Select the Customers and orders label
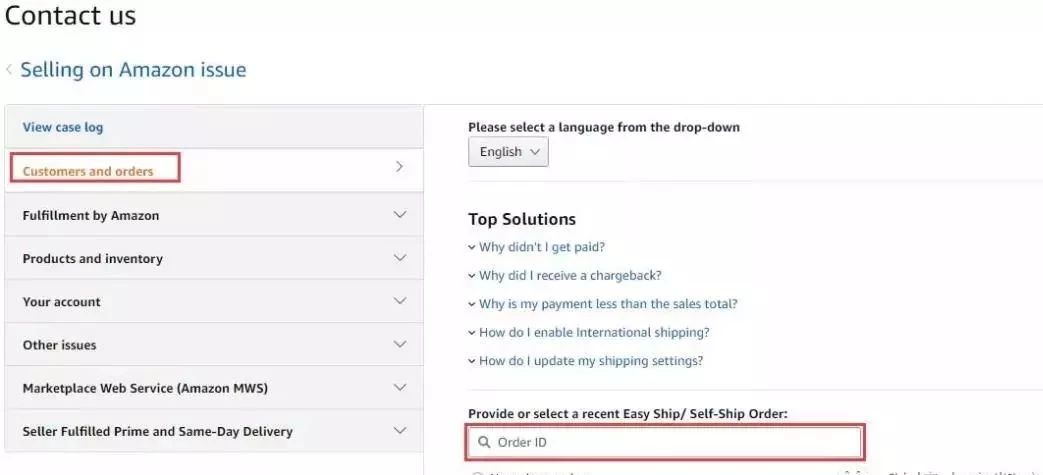Screen dimensions: 1043x475 (x=88, y=171)
